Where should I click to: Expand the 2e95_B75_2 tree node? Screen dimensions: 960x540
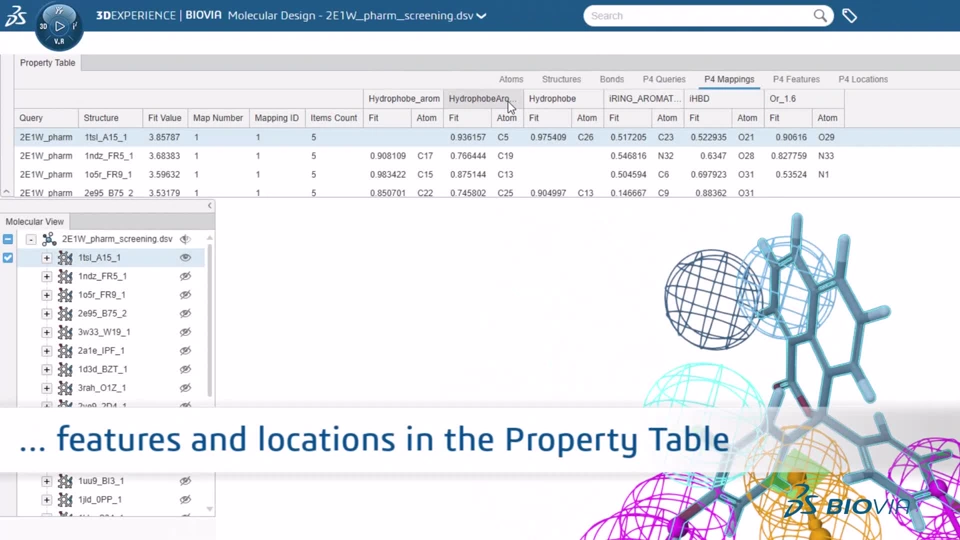point(47,313)
